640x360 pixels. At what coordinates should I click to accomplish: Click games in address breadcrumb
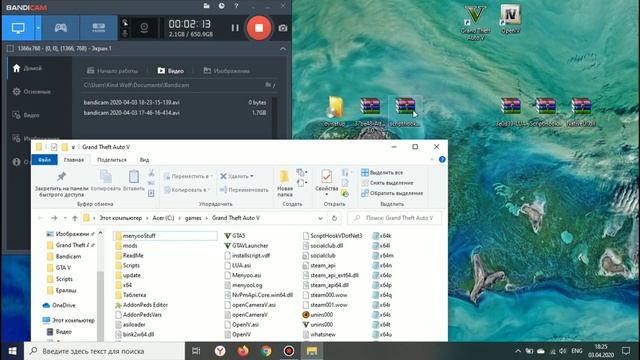pyautogui.click(x=193, y=218)
